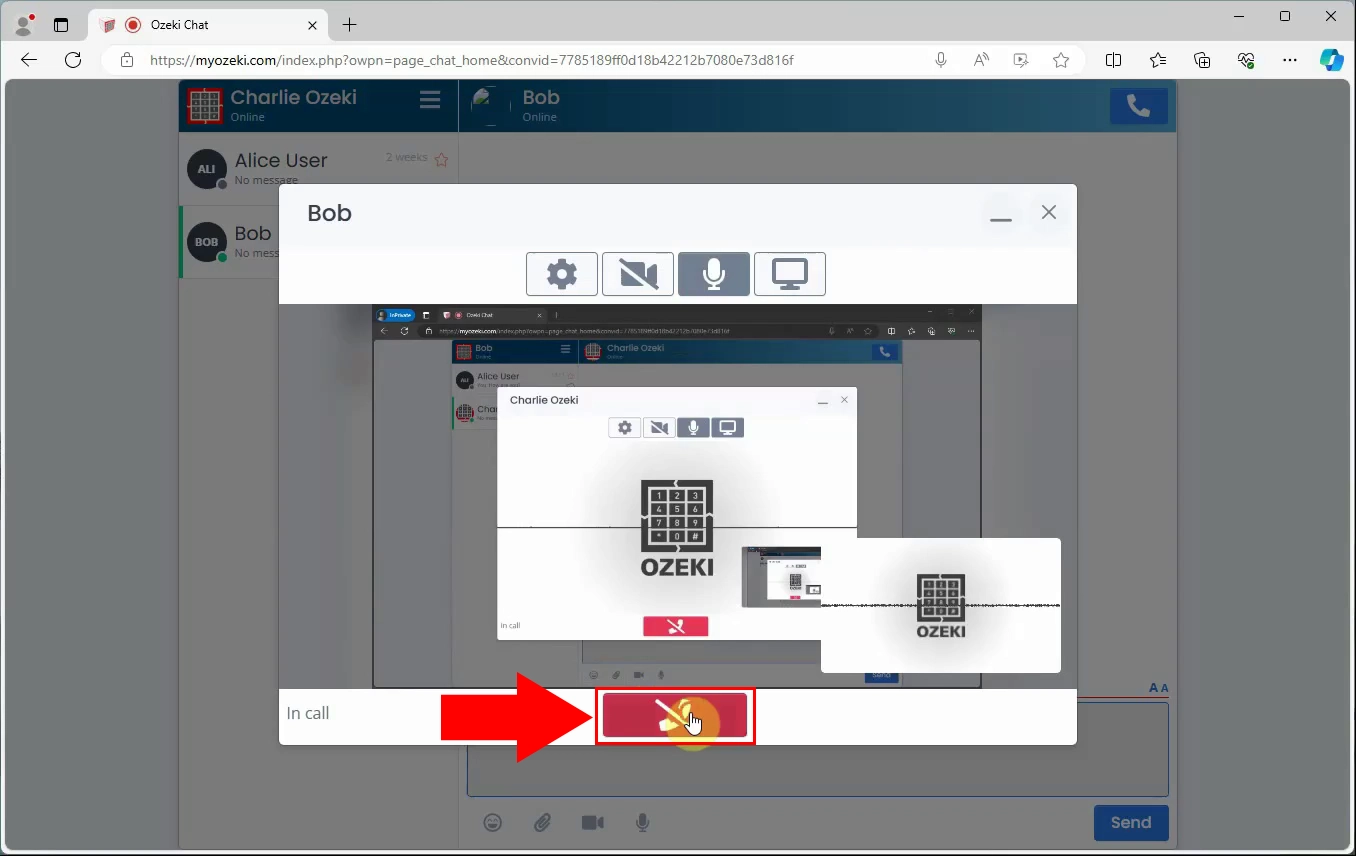Image resolution: width=1356 pixels, height=856 pixels.
Task: Close the Ozeki Chat tab
Action: pyautogui.click(x=313, y=25)
